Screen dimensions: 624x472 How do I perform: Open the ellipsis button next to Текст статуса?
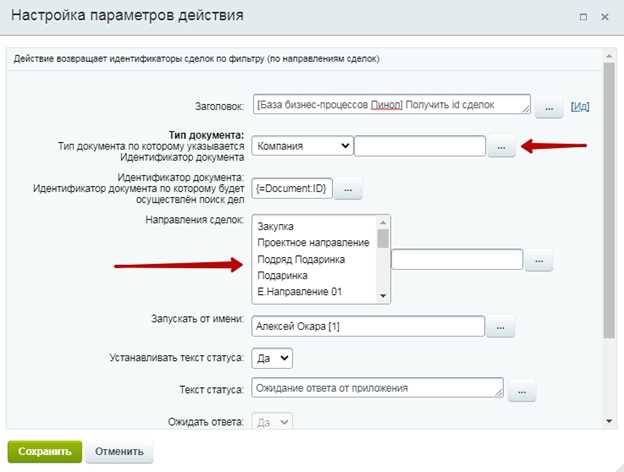click(x=522, y=392)
